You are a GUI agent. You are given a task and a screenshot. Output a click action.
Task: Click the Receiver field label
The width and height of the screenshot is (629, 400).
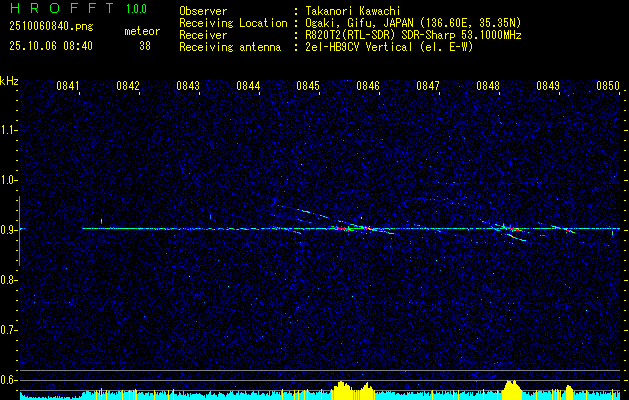203,35
